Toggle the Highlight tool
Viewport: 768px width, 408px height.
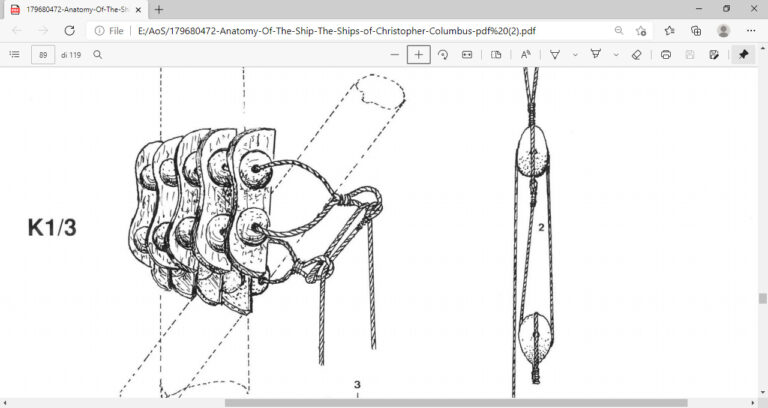(x=596, y=54)
